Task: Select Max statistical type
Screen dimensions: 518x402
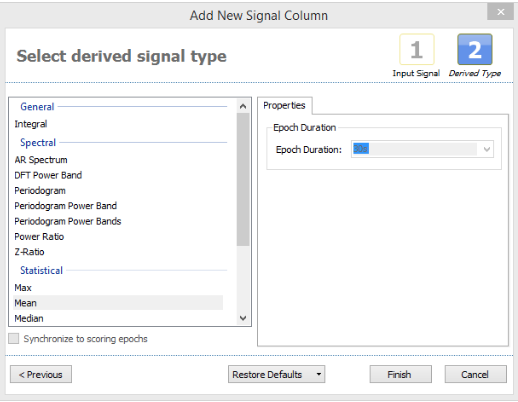Action: [118, 287]
